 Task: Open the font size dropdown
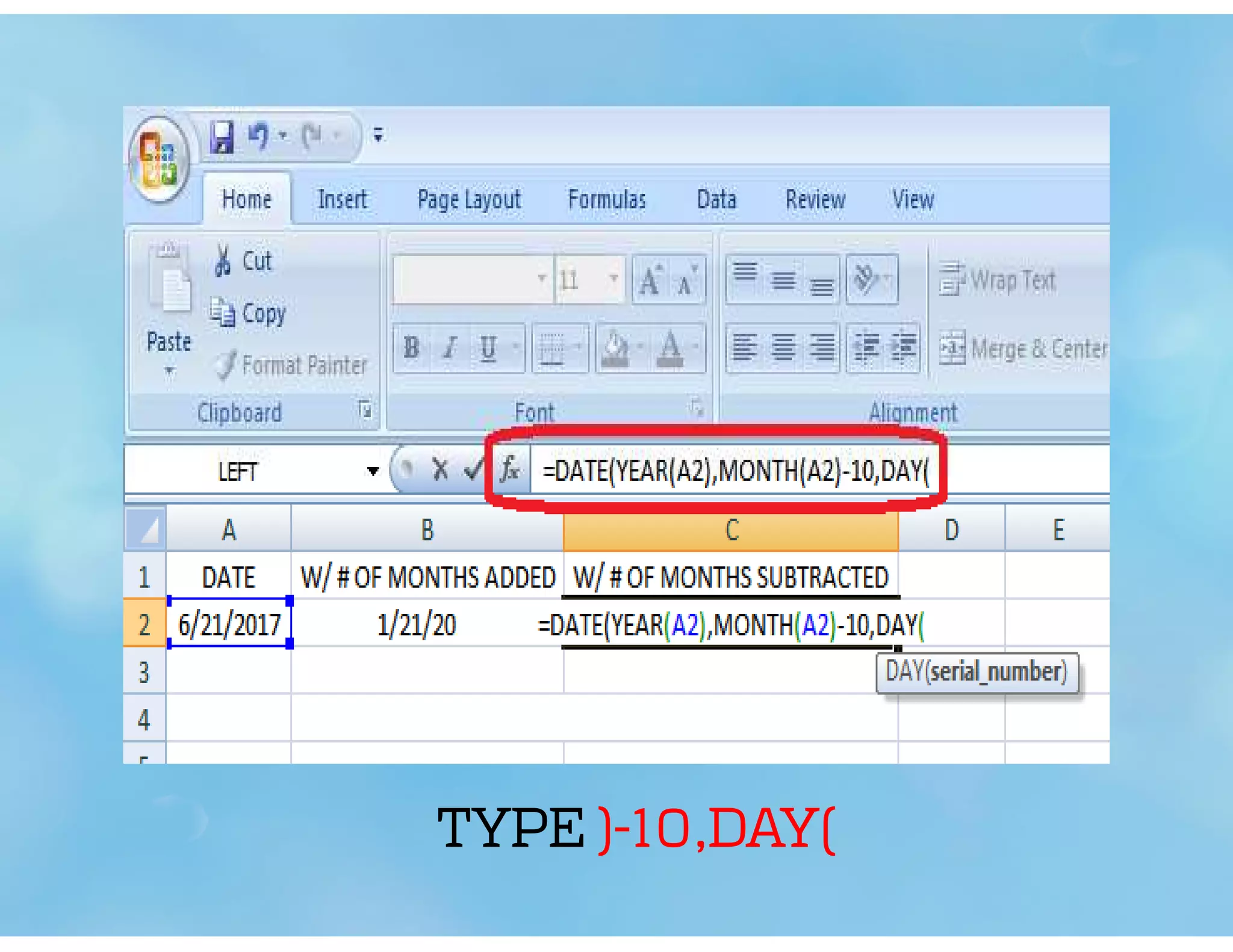613,279
